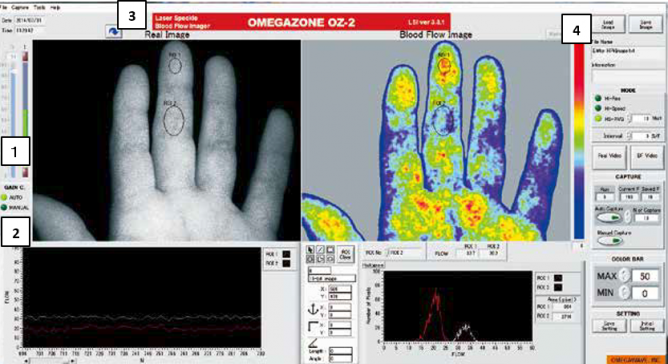Adjust the color bar MAX stepper
This screenshot has width=668, height=364.
coord(624,275)
